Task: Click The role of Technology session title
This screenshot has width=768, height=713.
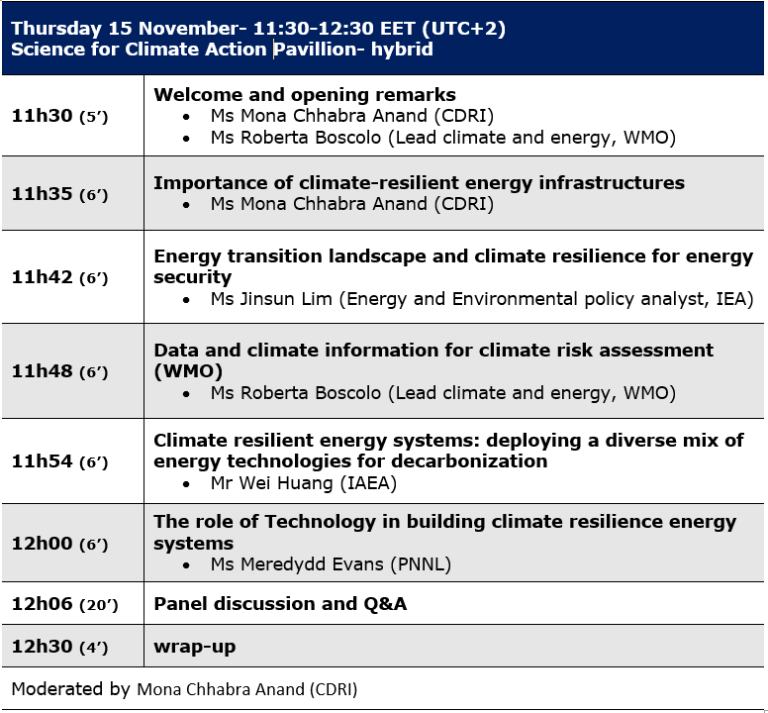Action: point(444,532)
